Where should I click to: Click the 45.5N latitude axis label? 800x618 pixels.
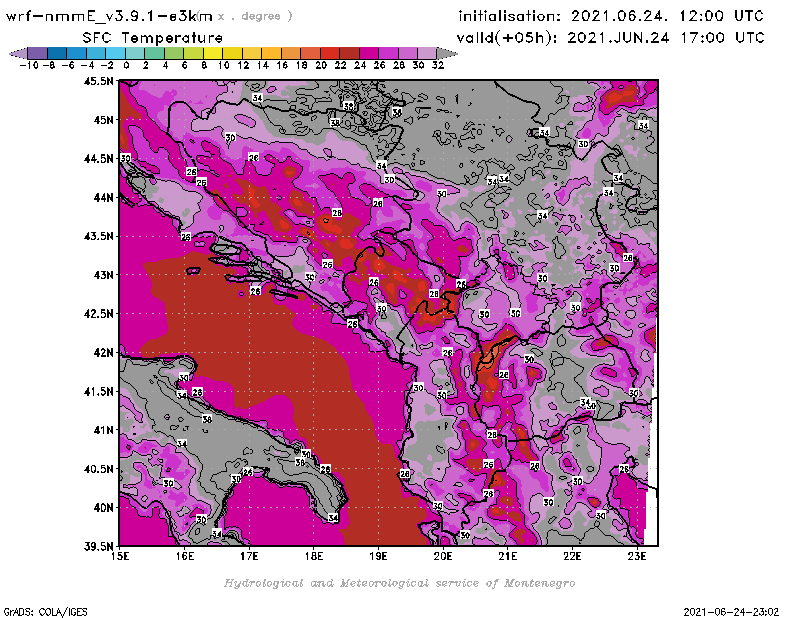99,81
